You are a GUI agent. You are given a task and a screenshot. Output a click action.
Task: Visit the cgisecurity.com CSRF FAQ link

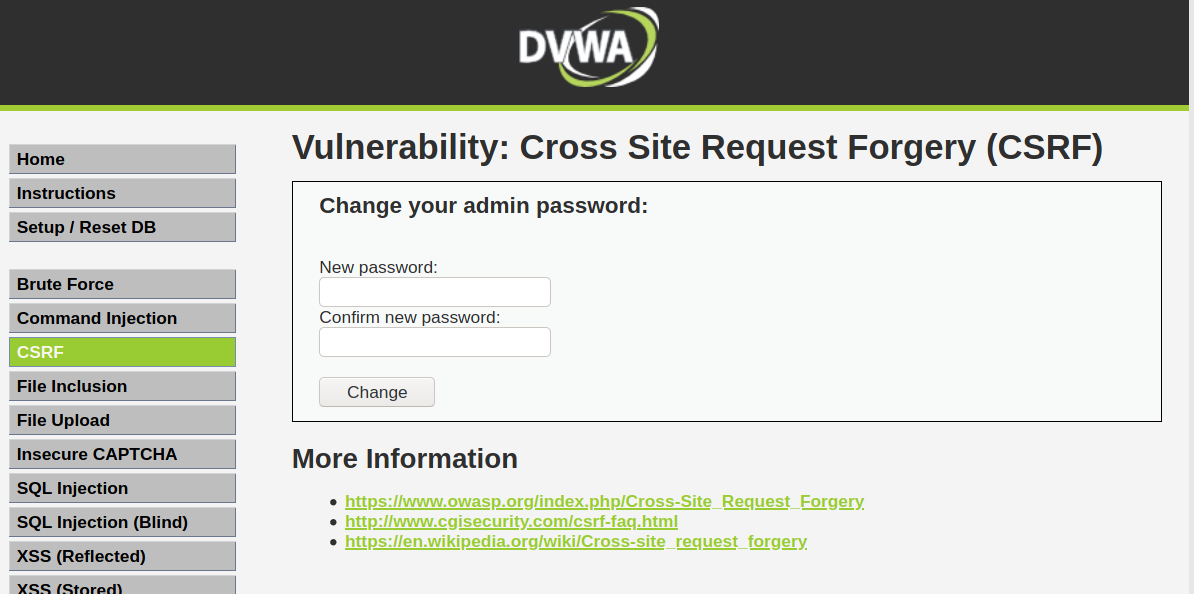[x=511, y=521]
